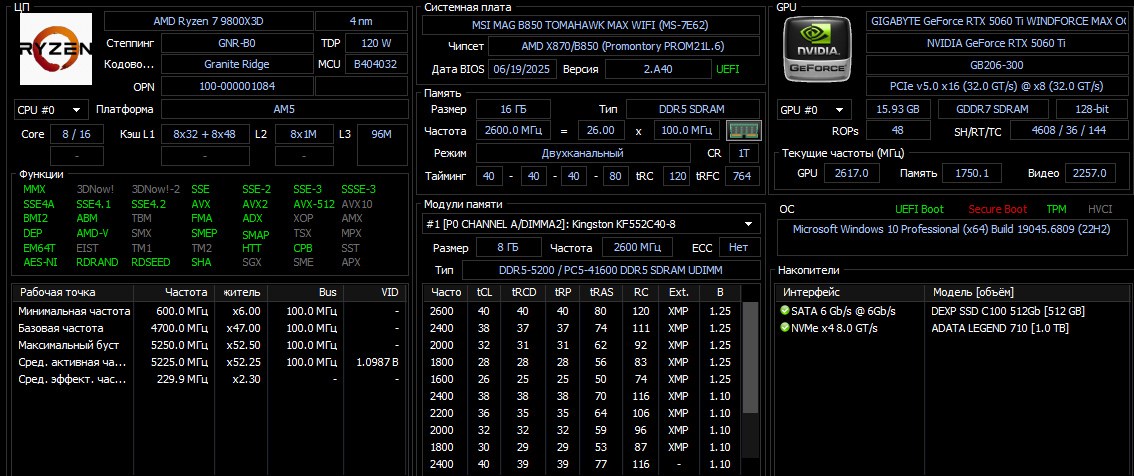Click the 06/19/2025 BIOS date field
The width and height of the screenshot is (1134, 476).
(523, 69)
